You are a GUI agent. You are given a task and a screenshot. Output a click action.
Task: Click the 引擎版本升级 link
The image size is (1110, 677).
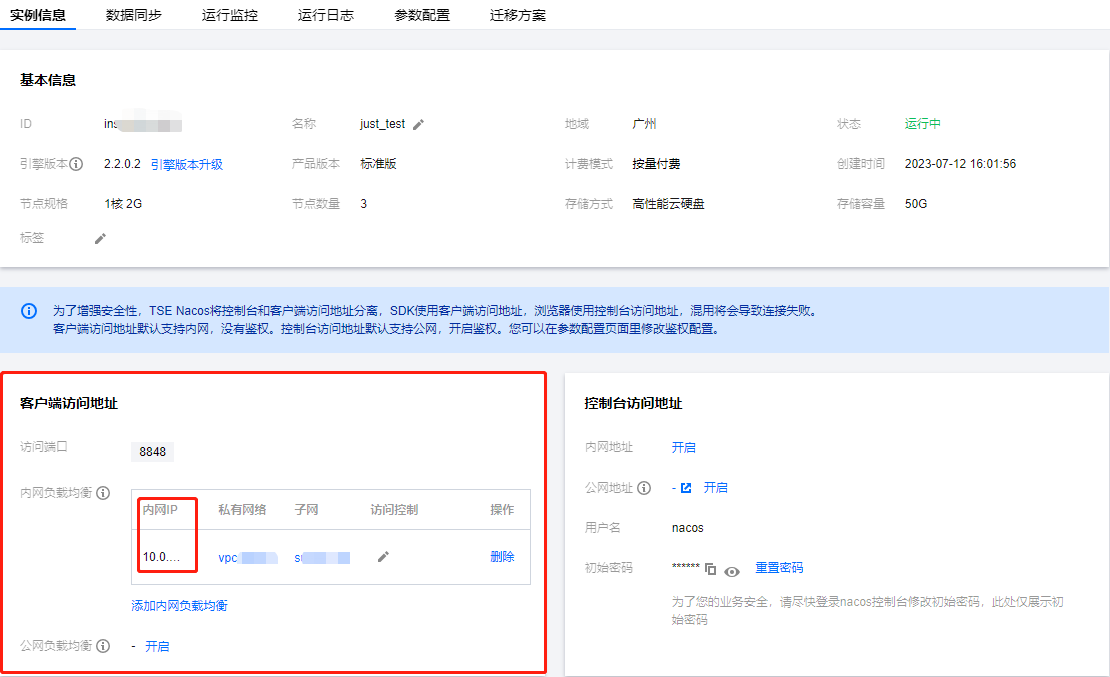pyautogui.click(x=186, y=164)
